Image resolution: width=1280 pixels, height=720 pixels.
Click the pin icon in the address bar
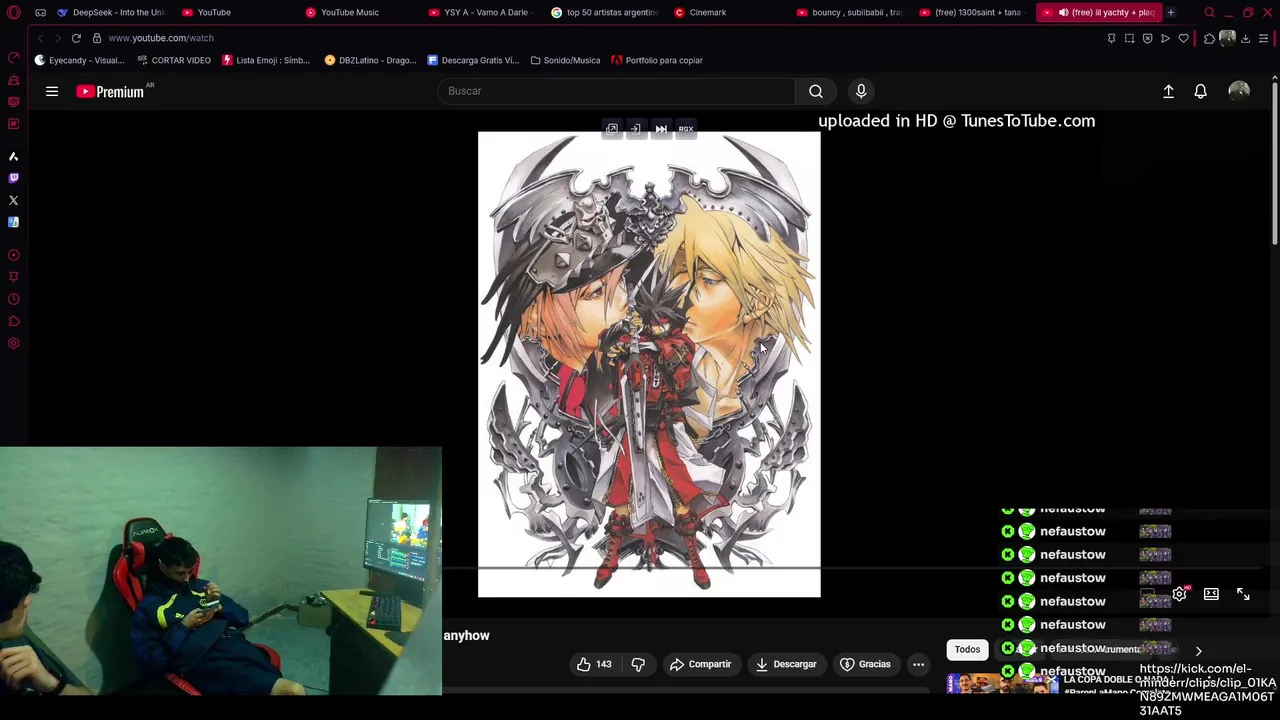click(x=1111, y=38)
